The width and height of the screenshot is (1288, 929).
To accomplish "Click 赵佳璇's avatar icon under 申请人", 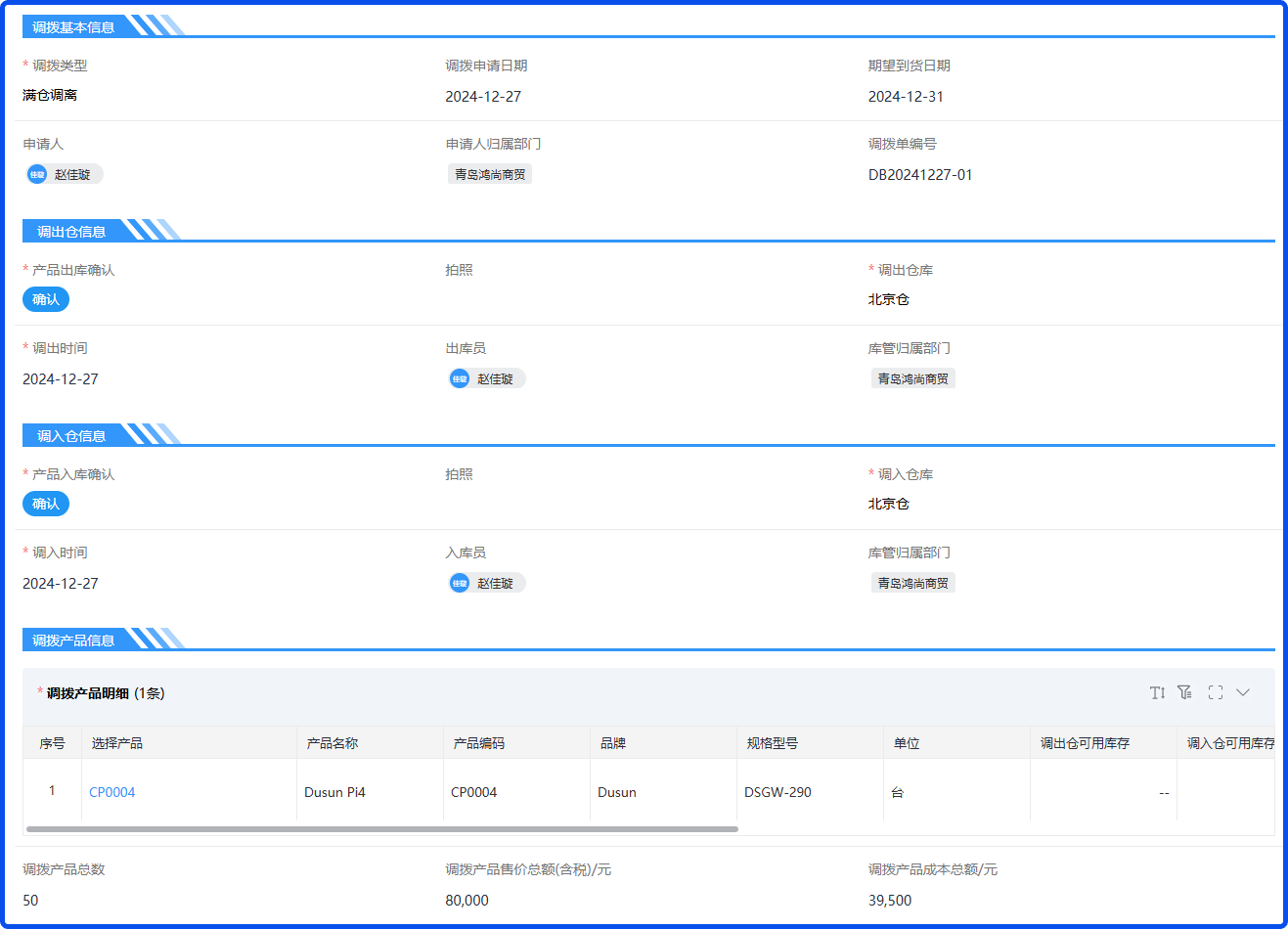I will point(37,174).
